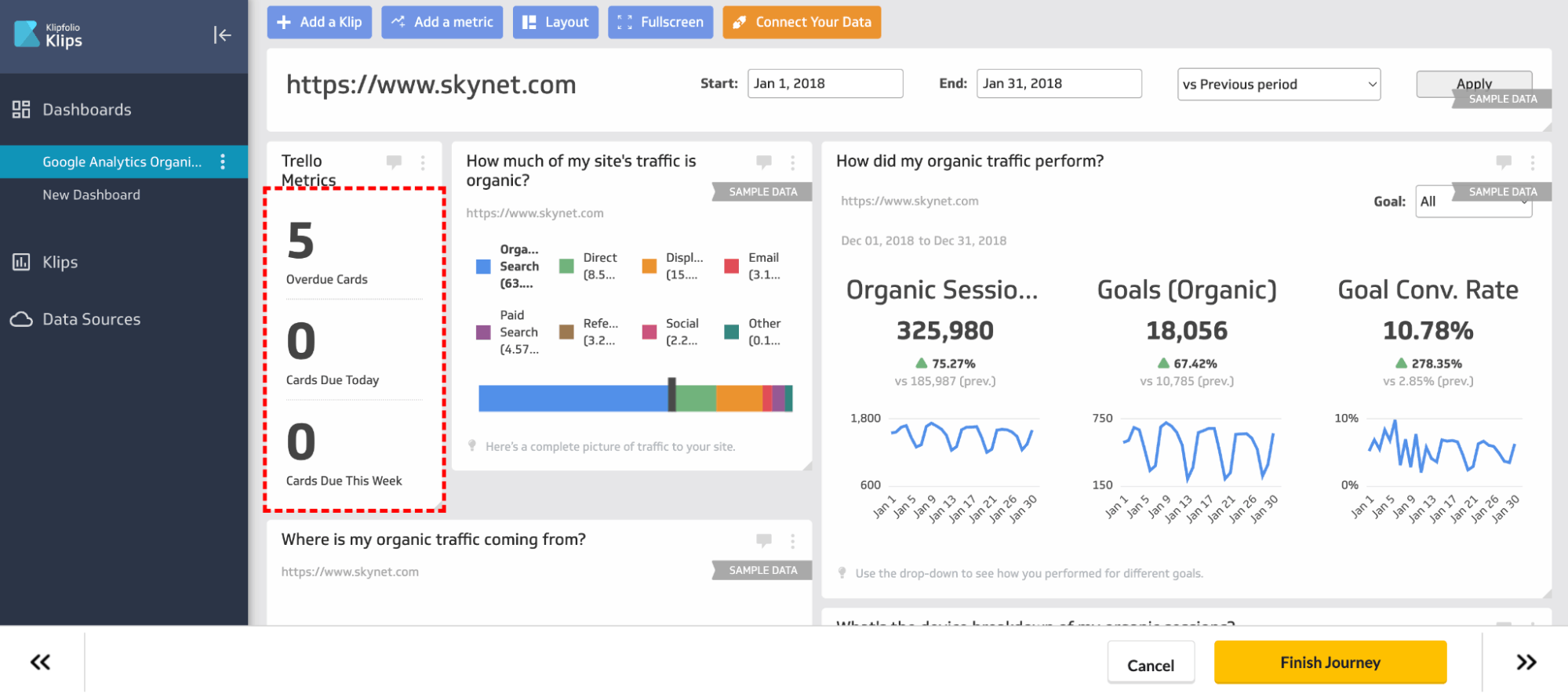The width and height of the screenshot is (1568, 697).
Task: Click lightbulb icon beside goals drop-down hint
Action: point(842,573)
